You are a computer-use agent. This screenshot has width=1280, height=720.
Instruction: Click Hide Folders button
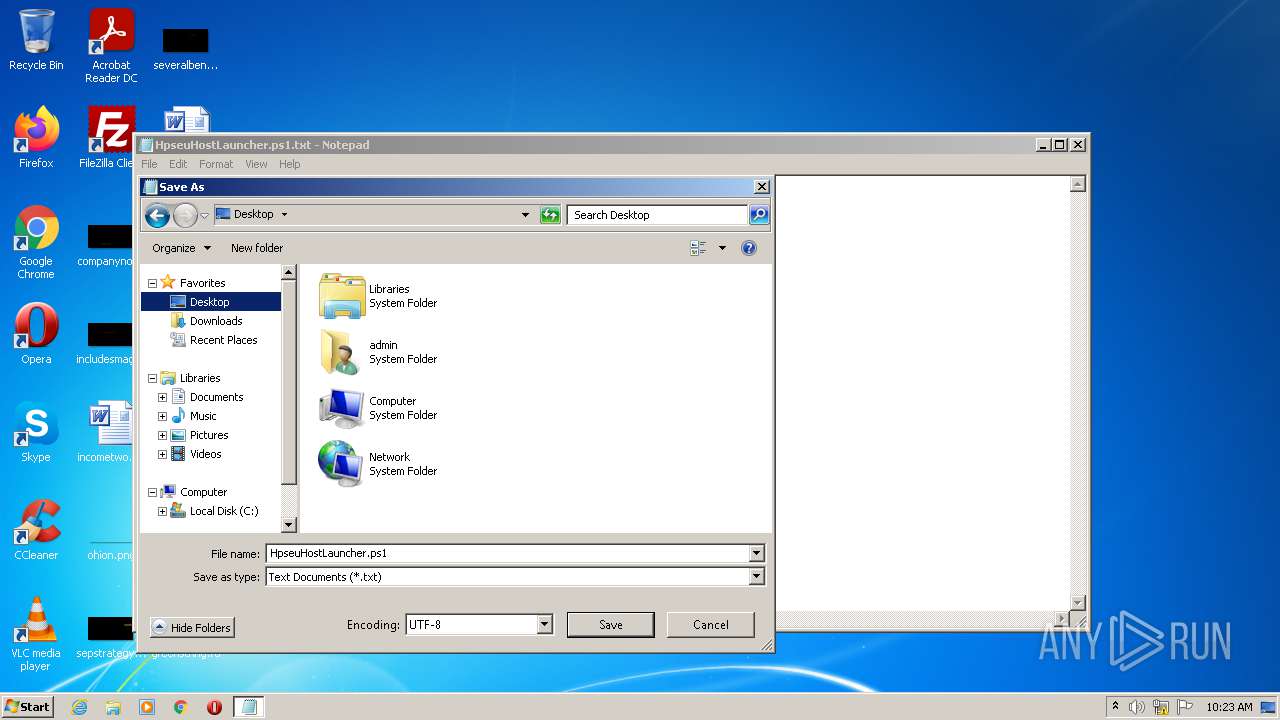point(192,628)
